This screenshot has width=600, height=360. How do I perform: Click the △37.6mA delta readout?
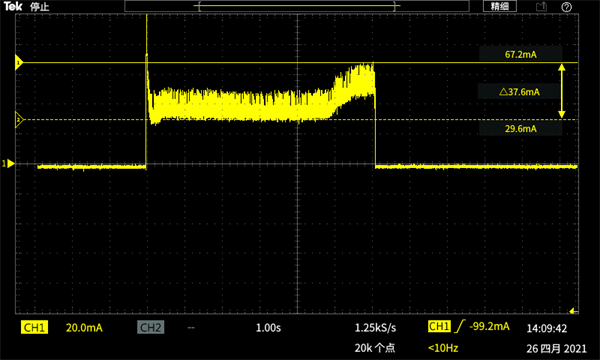(519, 92)
